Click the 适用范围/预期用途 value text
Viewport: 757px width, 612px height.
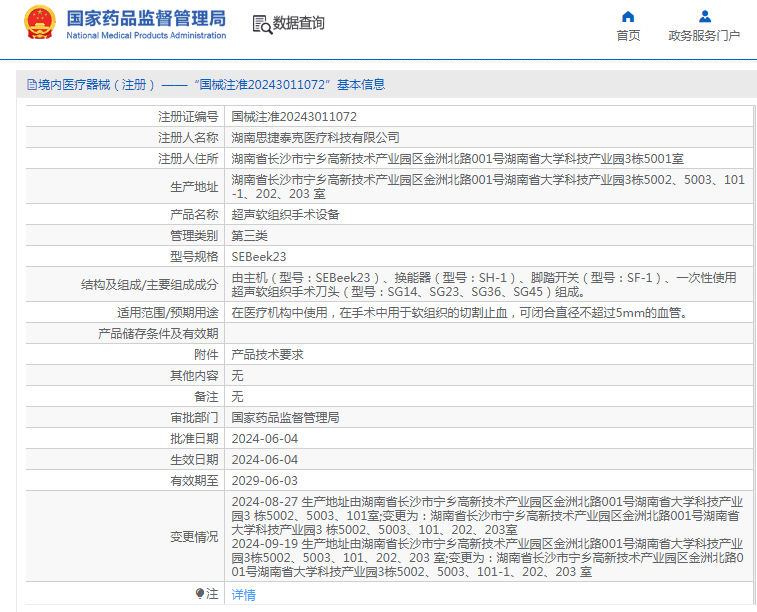(460, 313)
